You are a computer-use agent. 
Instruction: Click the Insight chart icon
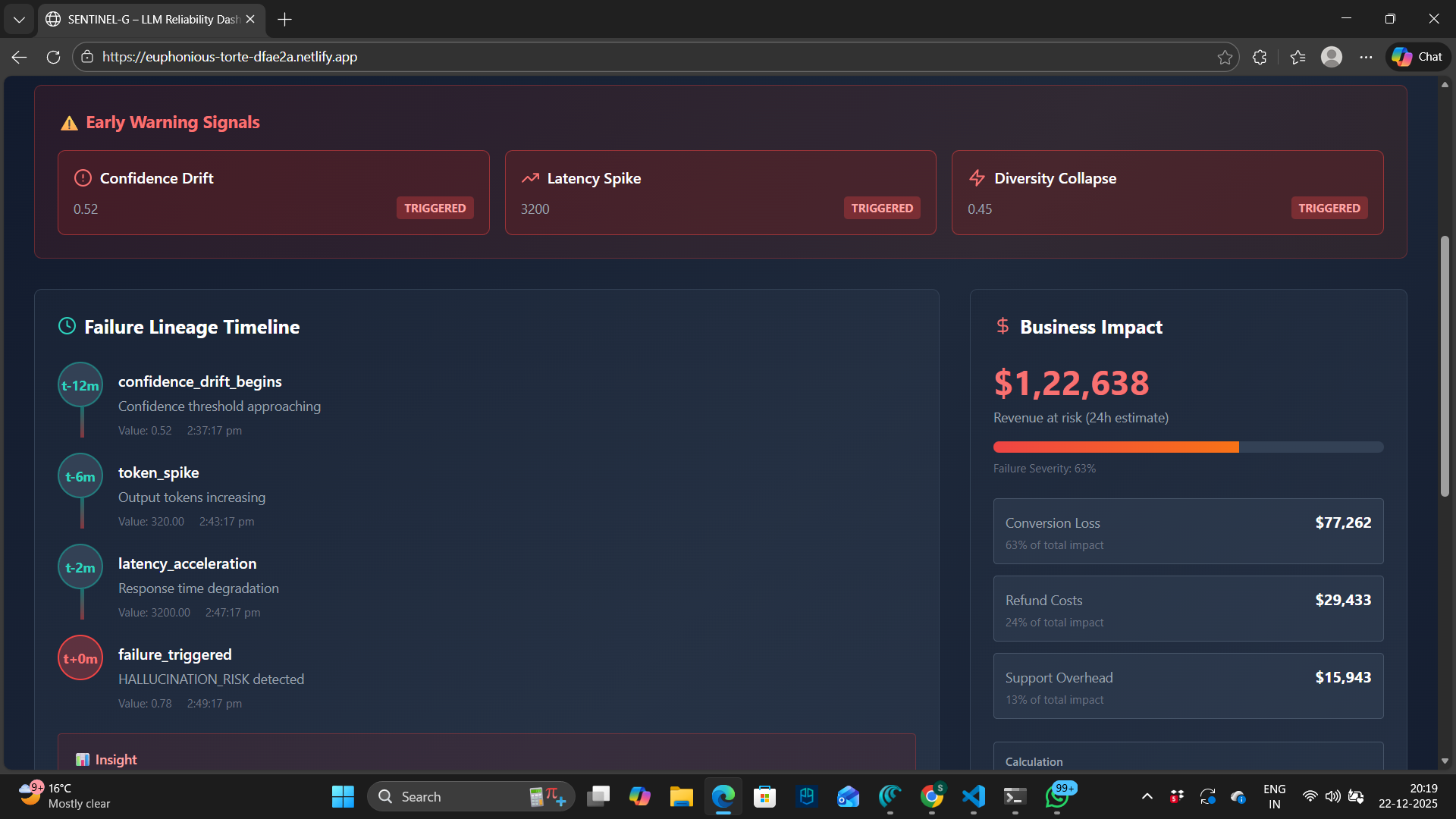[82, 760]
